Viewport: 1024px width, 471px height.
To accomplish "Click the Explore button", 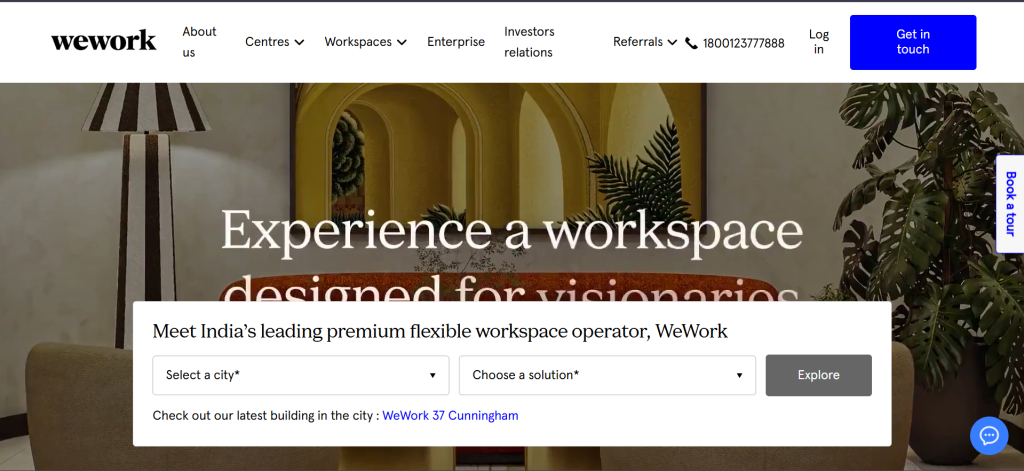I will (x=818, y=375).
